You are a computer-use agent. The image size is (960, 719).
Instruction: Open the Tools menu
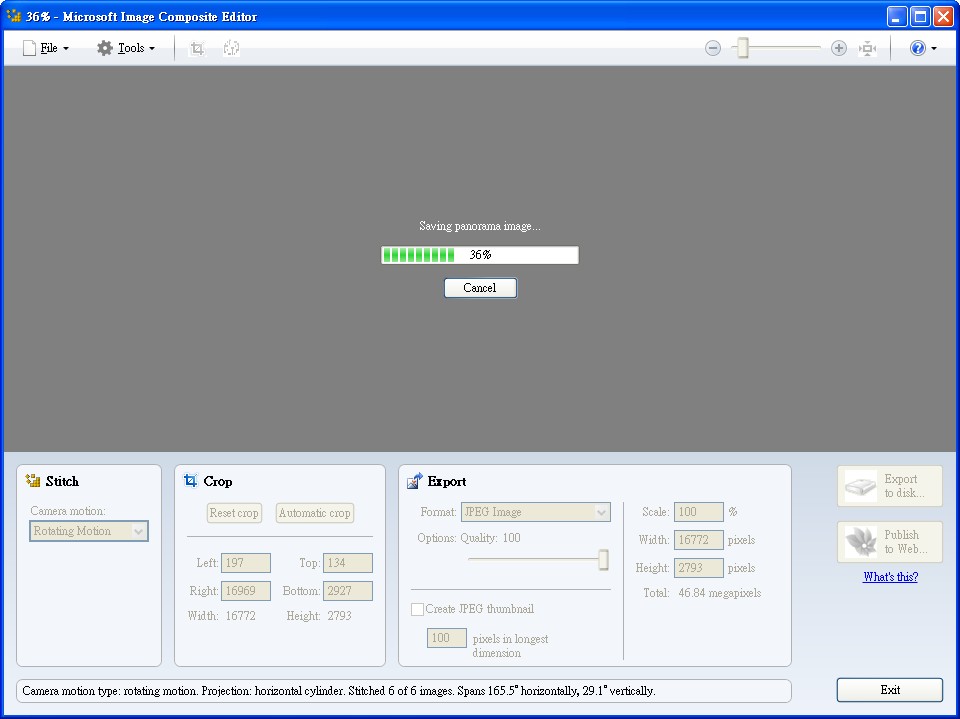[x=126, y=48]
